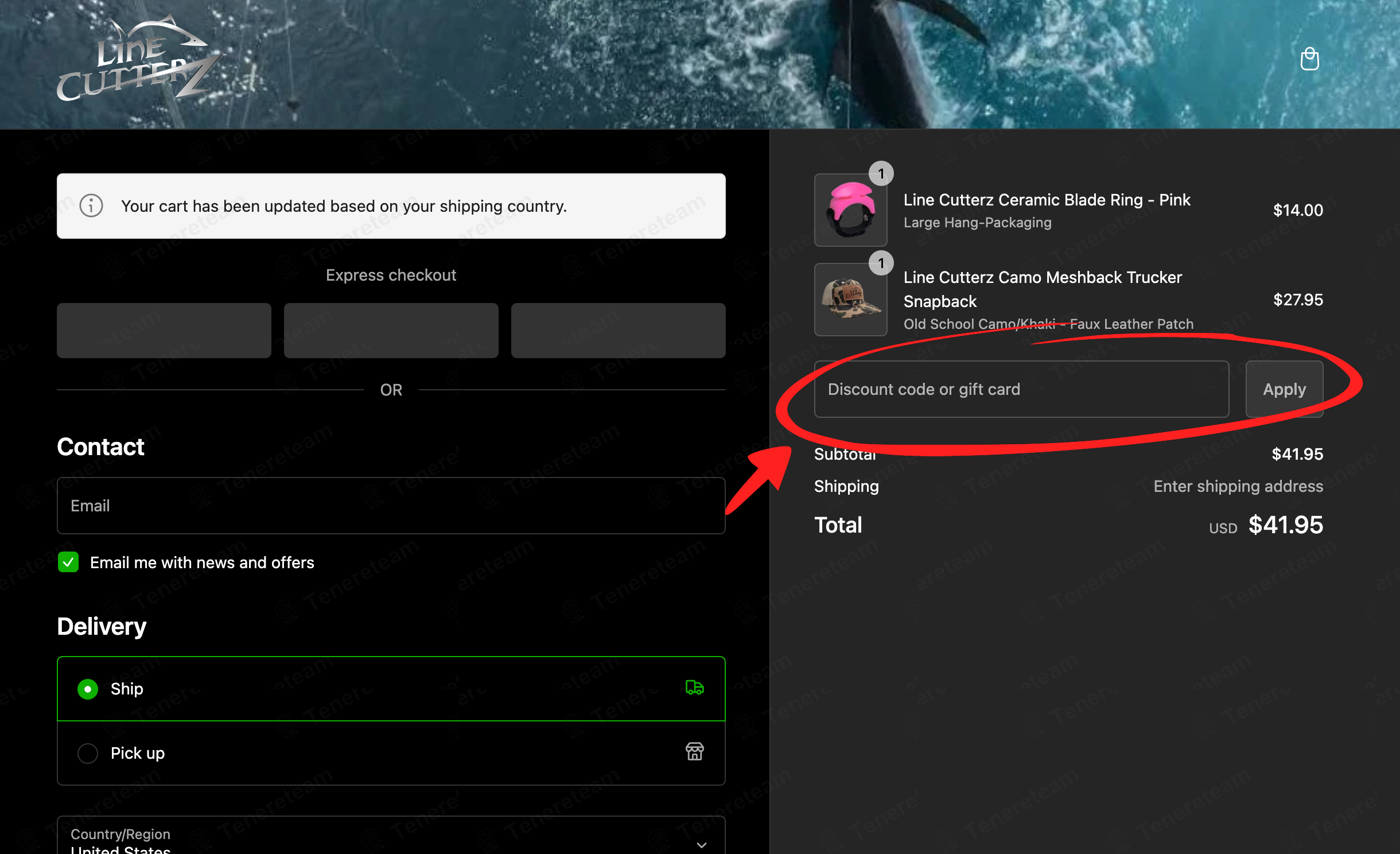Click the $27.95 item price
Image resolution: width=1400 pixels, height=854 pixels.
pyautogui.click(x=1298, y=300)
